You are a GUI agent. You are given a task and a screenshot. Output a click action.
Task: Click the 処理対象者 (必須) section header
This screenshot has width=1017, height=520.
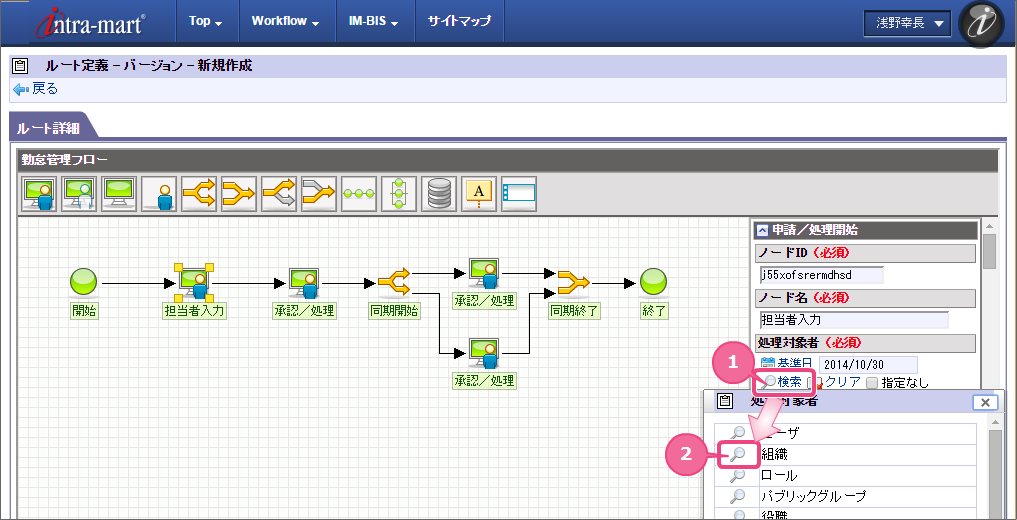[866, 342]
